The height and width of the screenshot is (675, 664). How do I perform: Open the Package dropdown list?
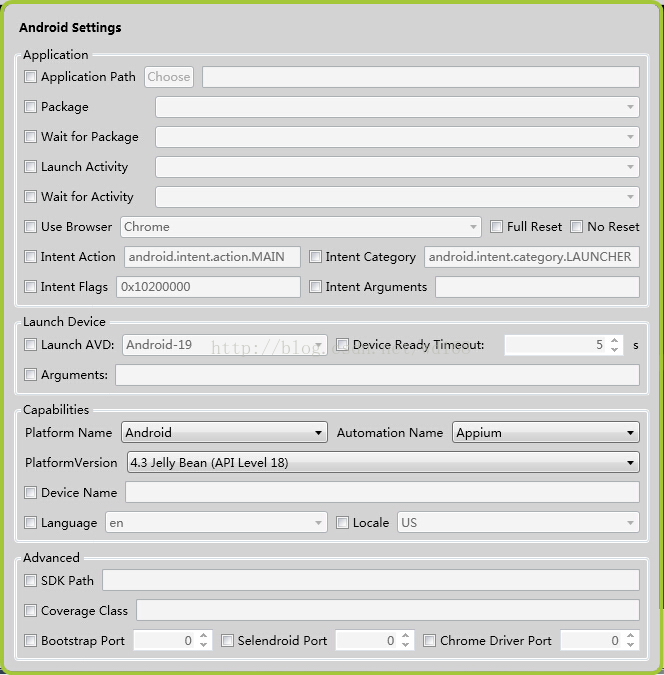pos(397,107)
